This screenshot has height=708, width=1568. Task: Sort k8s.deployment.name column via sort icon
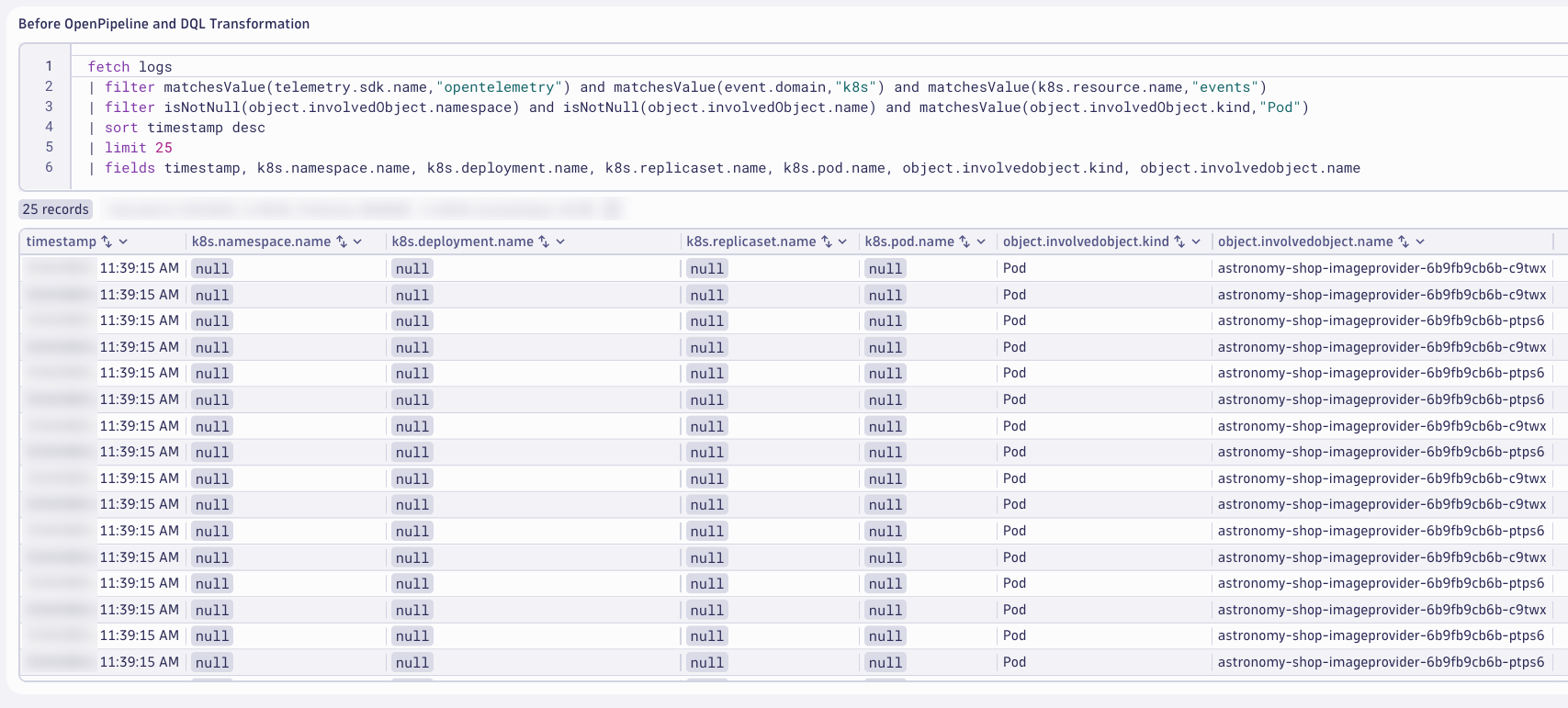click(x=544, y=242)
